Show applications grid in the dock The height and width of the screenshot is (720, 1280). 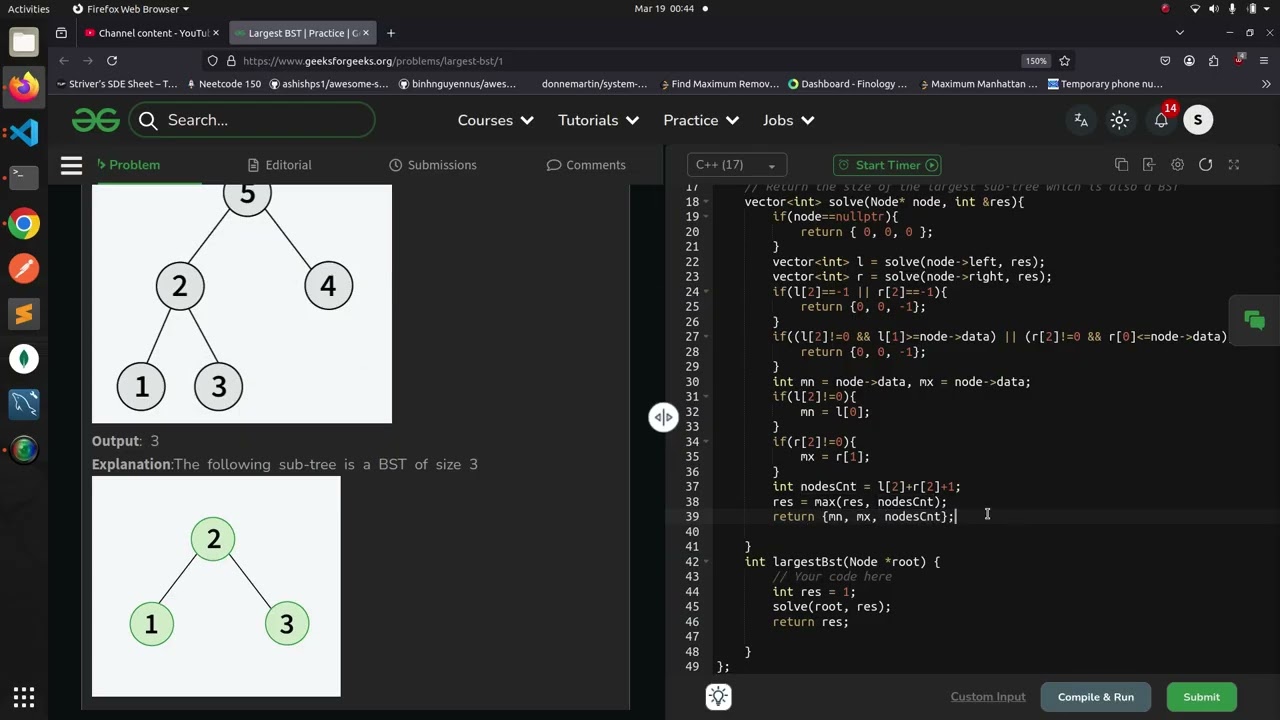[24, 697]
